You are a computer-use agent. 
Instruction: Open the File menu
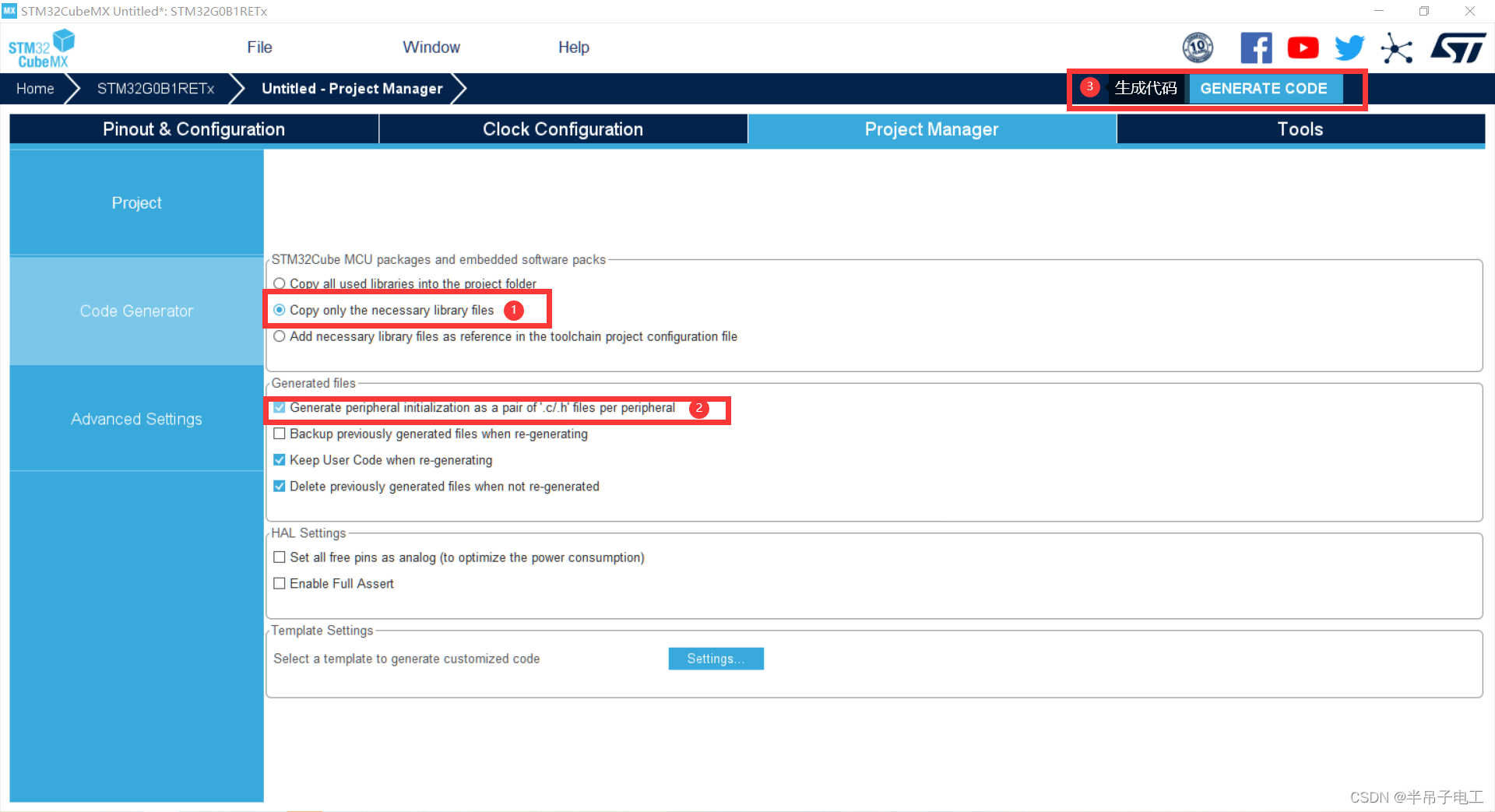(259, 47)
